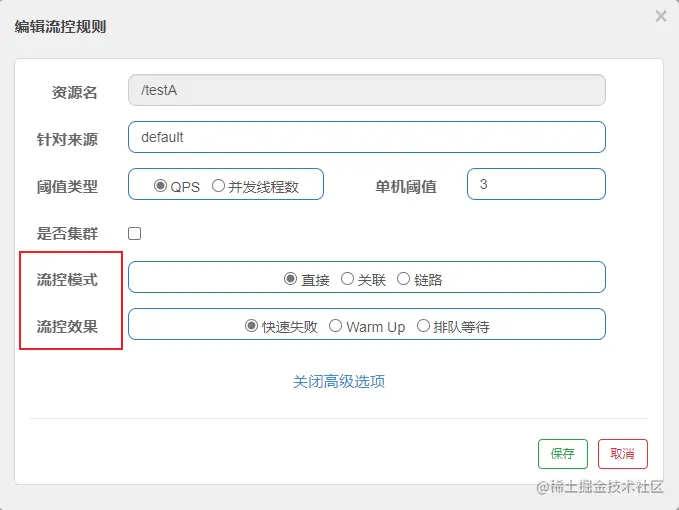Click the 单机阈值 label
The width and height of the screenshot is (679, 510).
coord(406,187)
